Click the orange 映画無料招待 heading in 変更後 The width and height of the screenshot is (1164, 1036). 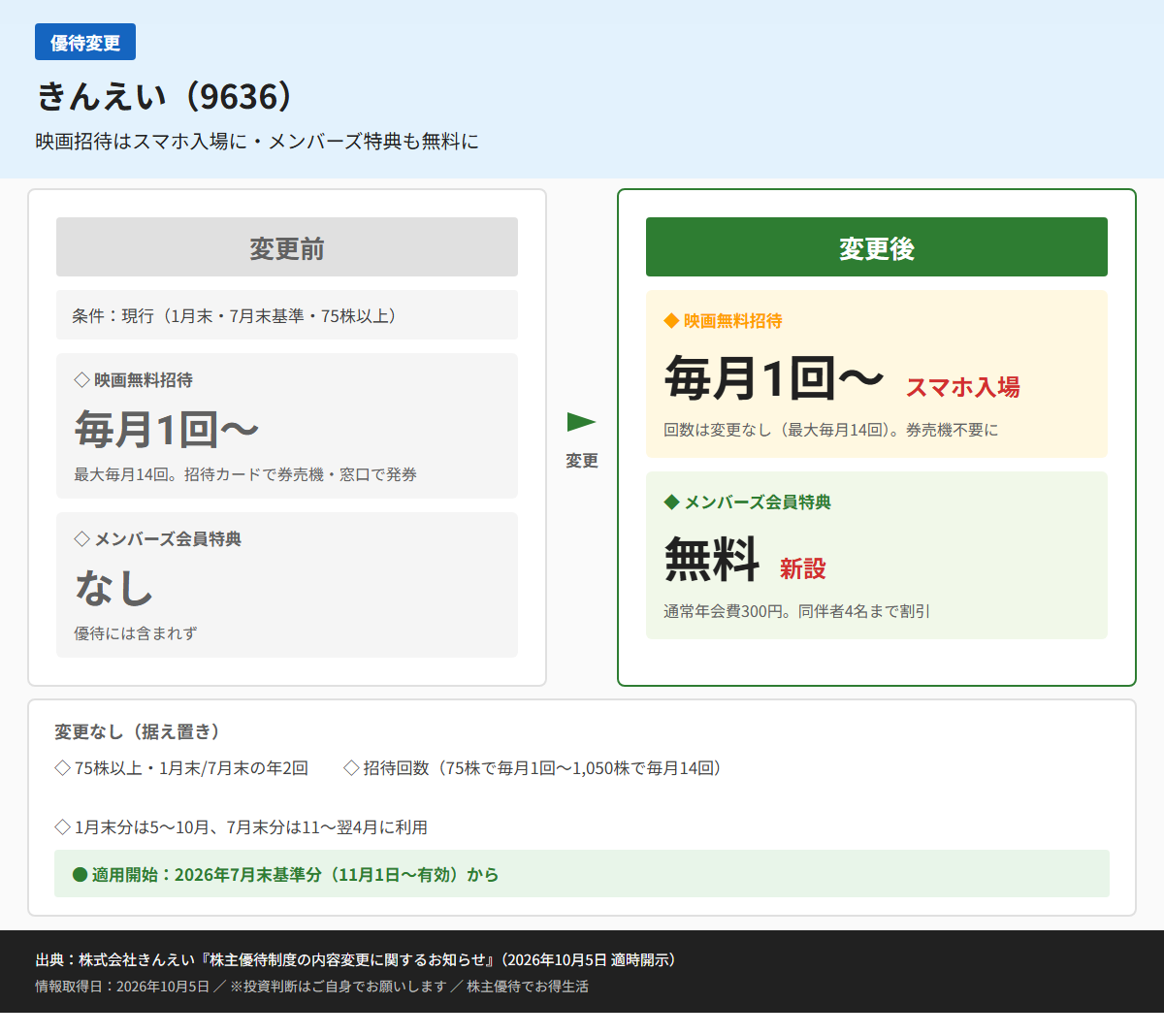(732, 321)
